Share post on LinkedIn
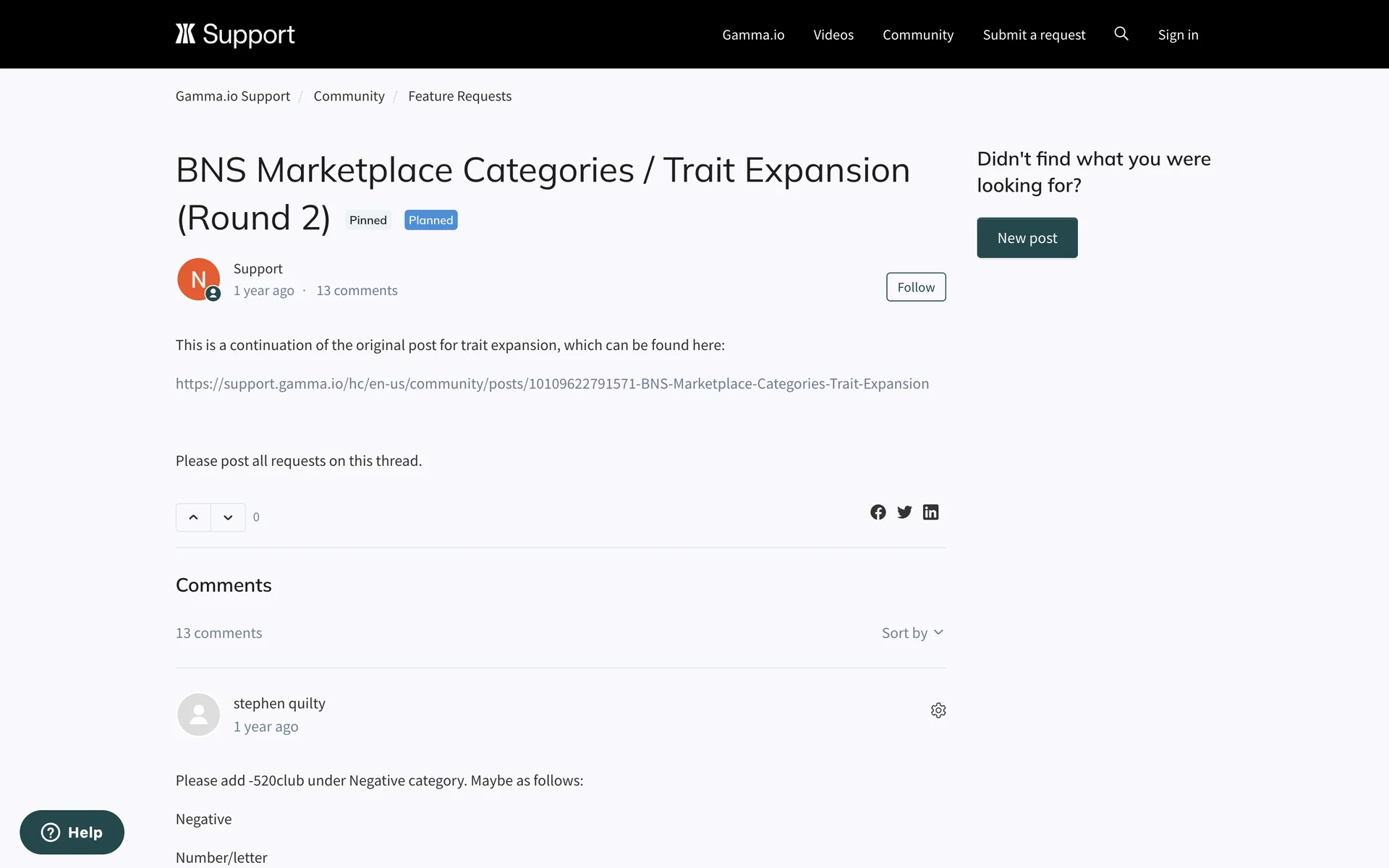 [x=930, y=512]
